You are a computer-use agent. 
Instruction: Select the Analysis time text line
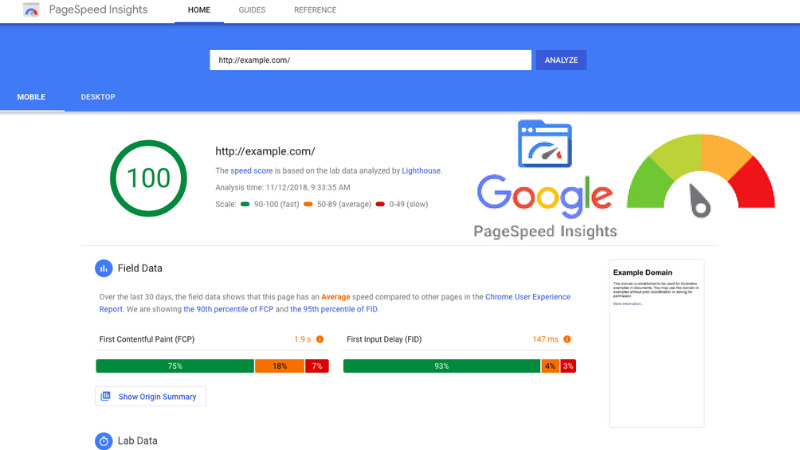[283, 188]
